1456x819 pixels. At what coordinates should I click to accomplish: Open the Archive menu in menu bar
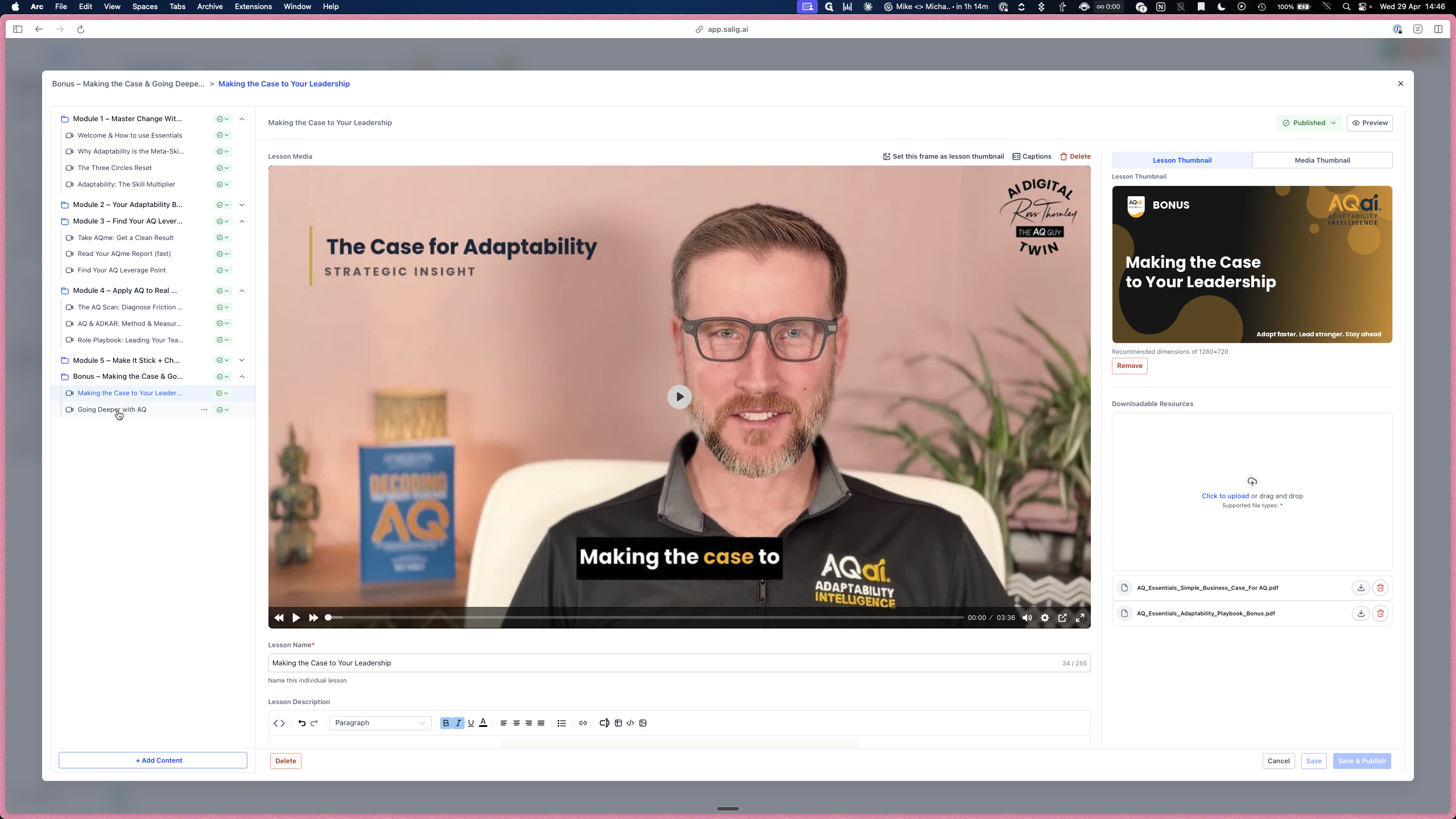click(x=210, y=7)
